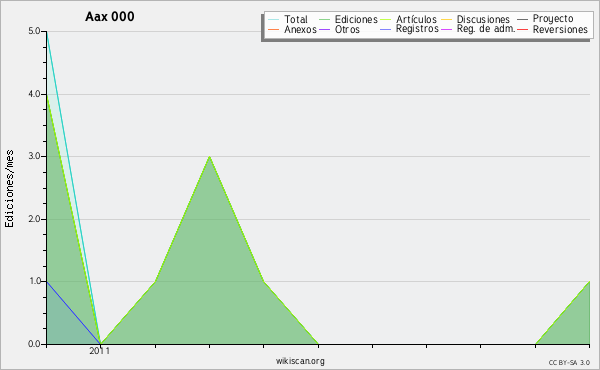The height and width of the screenshot is (370, 600).
Task: Click the cyan Total legend color line
Action: [x=274, y=19]
